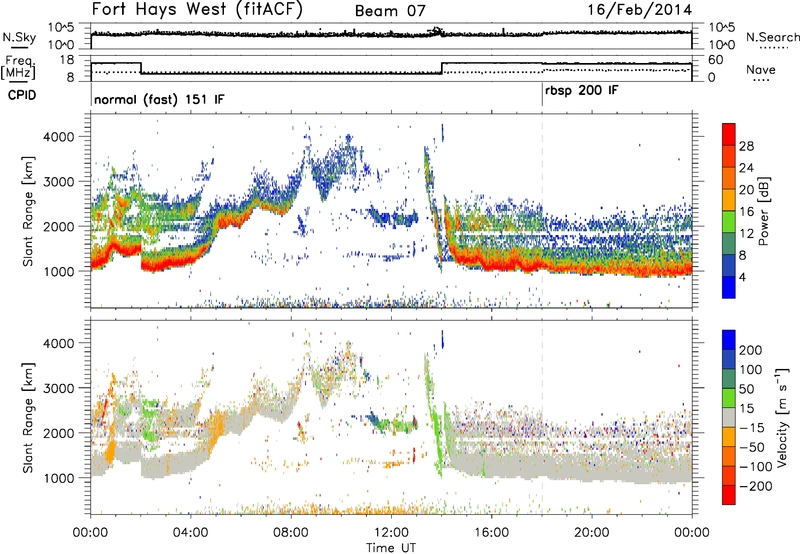Image resolution: width=800 pixels, height=554 pixels.
Task: Click the "4000" tick of the velocity panel
Action: pos(58,343)
